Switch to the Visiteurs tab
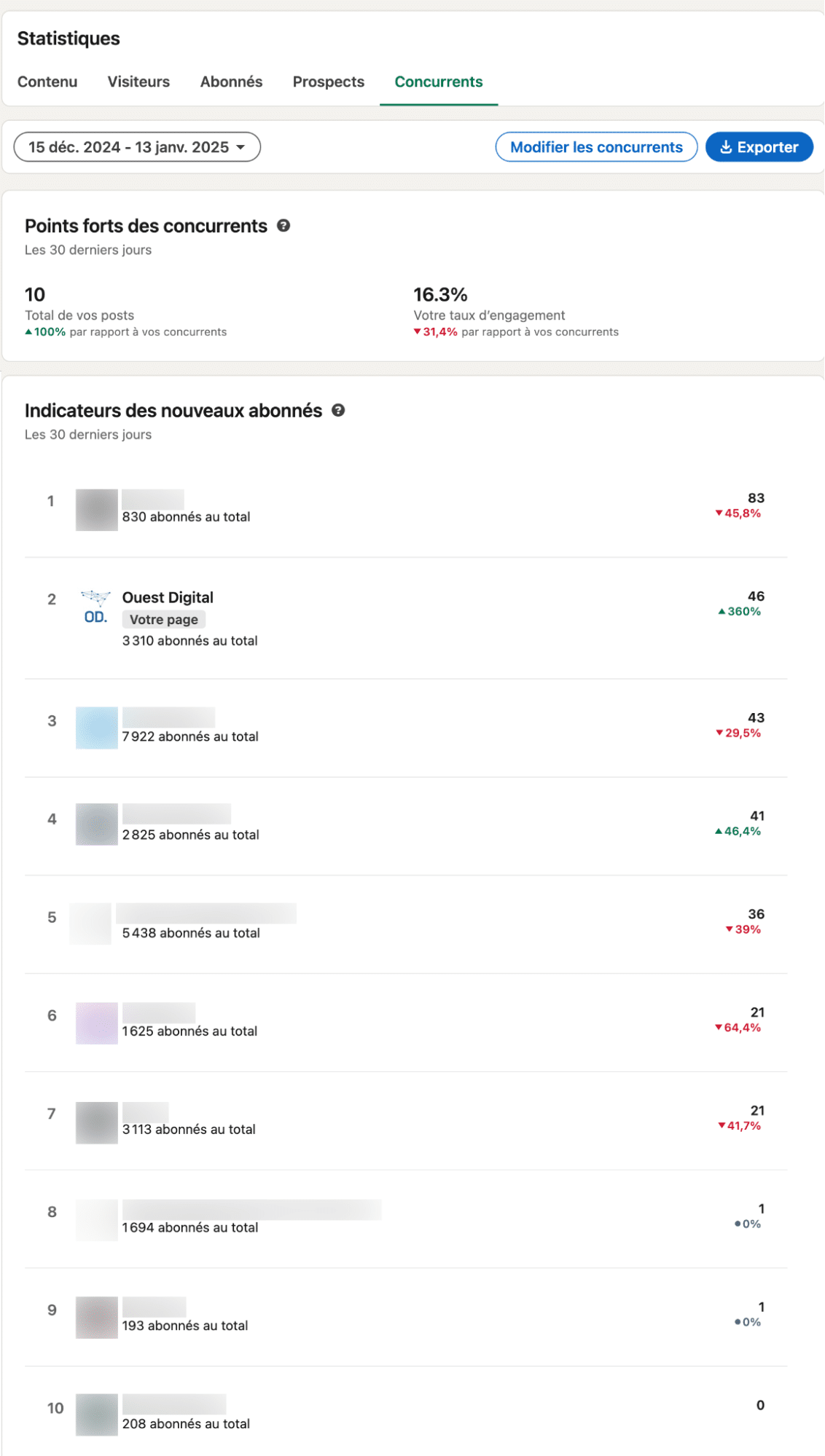Image resolution: width=825 pixels, height=1456 pixels. point(138,82)
